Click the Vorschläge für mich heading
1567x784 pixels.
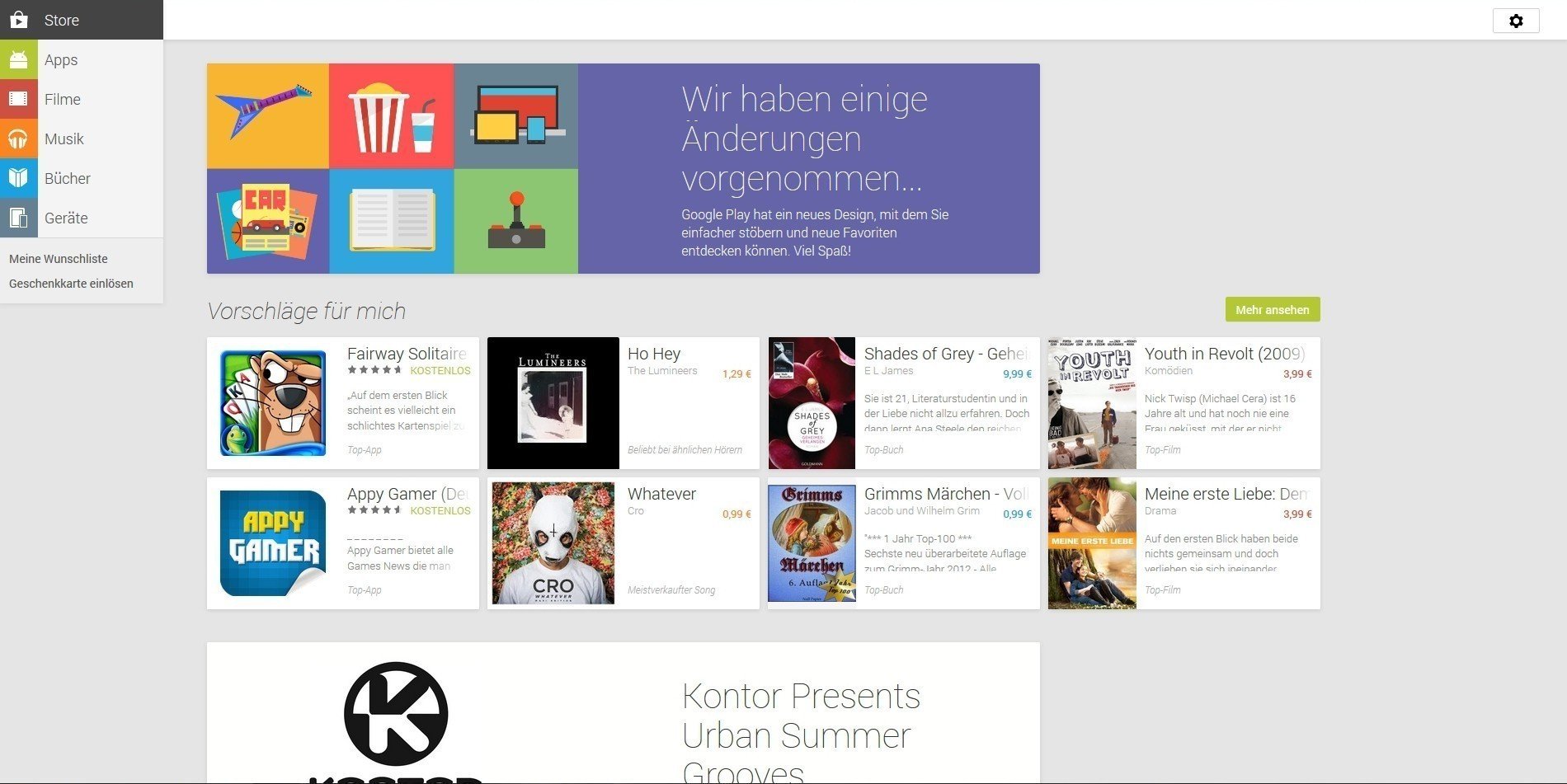click(307, 311)
